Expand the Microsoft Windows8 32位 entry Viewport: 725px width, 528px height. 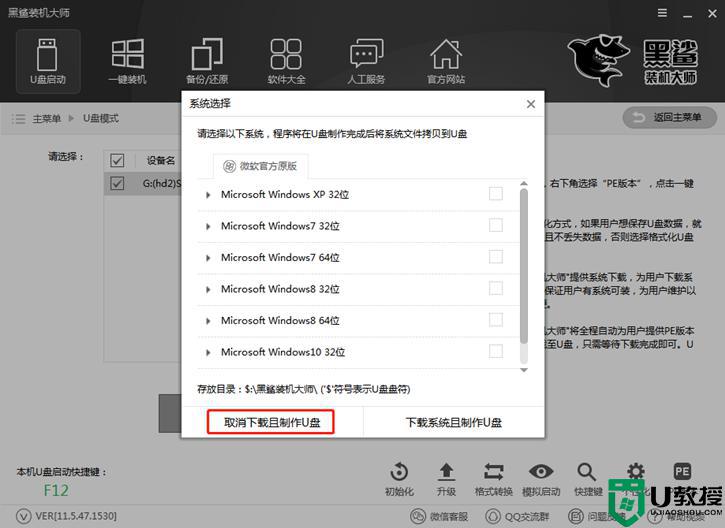[208, 289]
